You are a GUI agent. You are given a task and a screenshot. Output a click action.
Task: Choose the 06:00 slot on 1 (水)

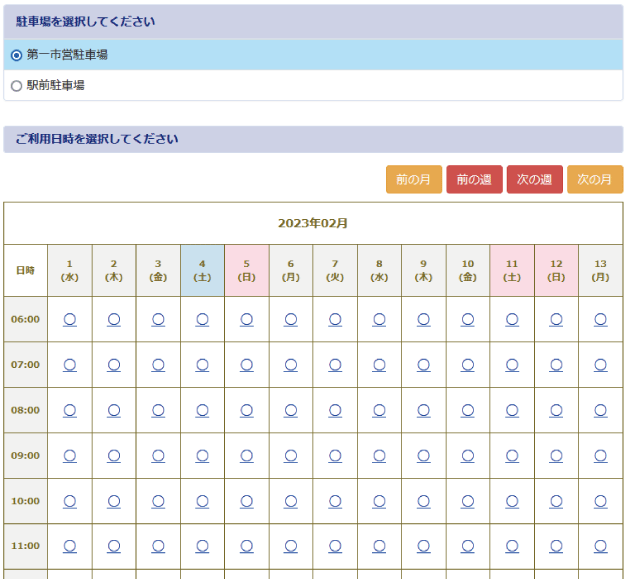70,319
